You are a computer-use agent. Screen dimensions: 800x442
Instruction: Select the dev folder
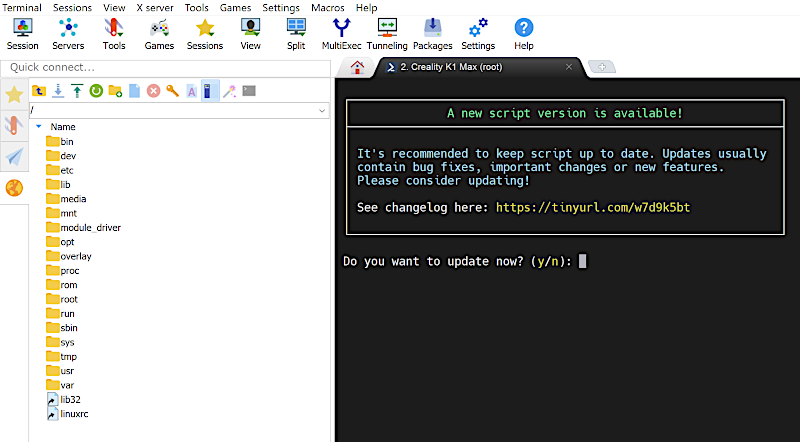coord(61,156)
